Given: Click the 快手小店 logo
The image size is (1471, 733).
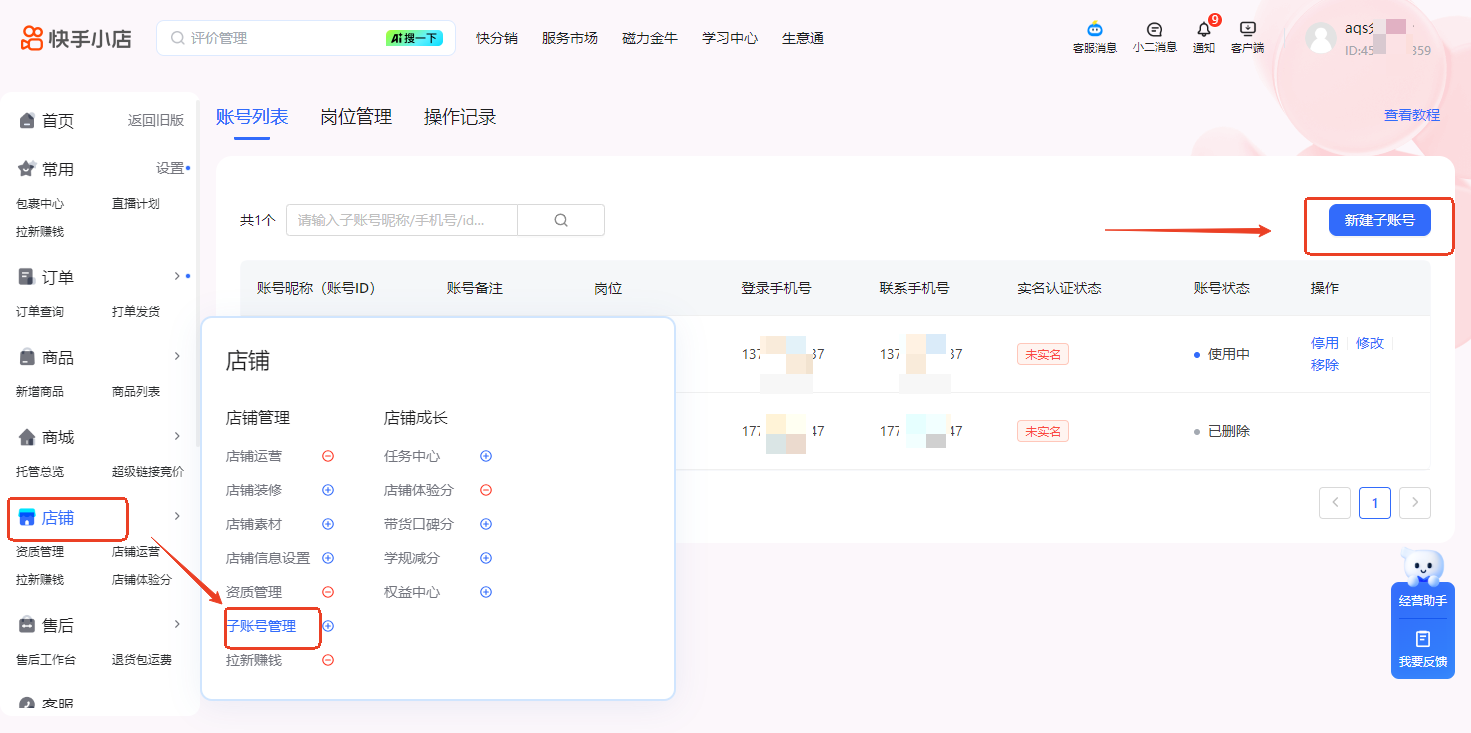Looking at the screenshot, I should [75, 38].
